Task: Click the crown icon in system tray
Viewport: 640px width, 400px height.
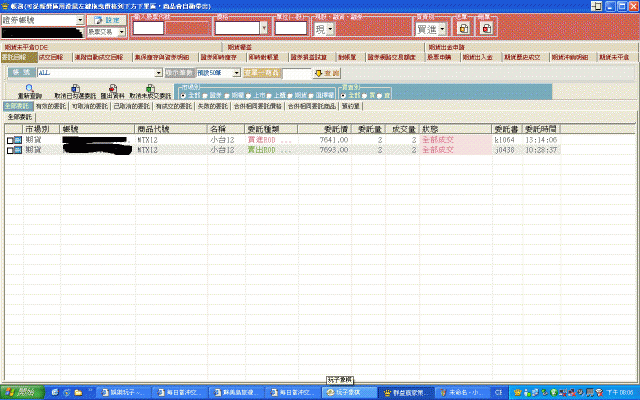Action: click(x=518, y=392)
